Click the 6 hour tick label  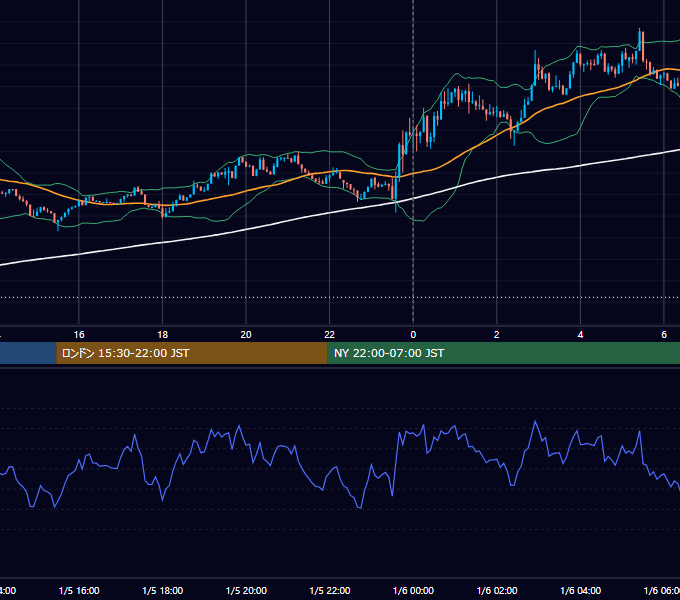(664, 335)
